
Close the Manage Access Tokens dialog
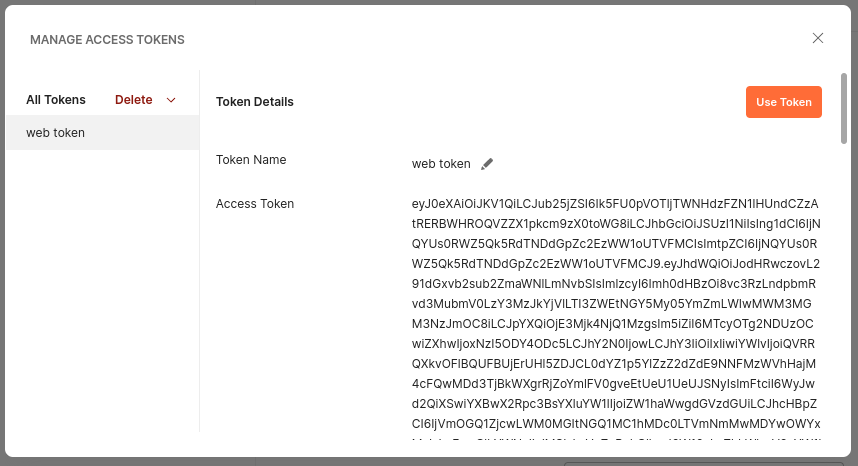click(x=818, y=38)
